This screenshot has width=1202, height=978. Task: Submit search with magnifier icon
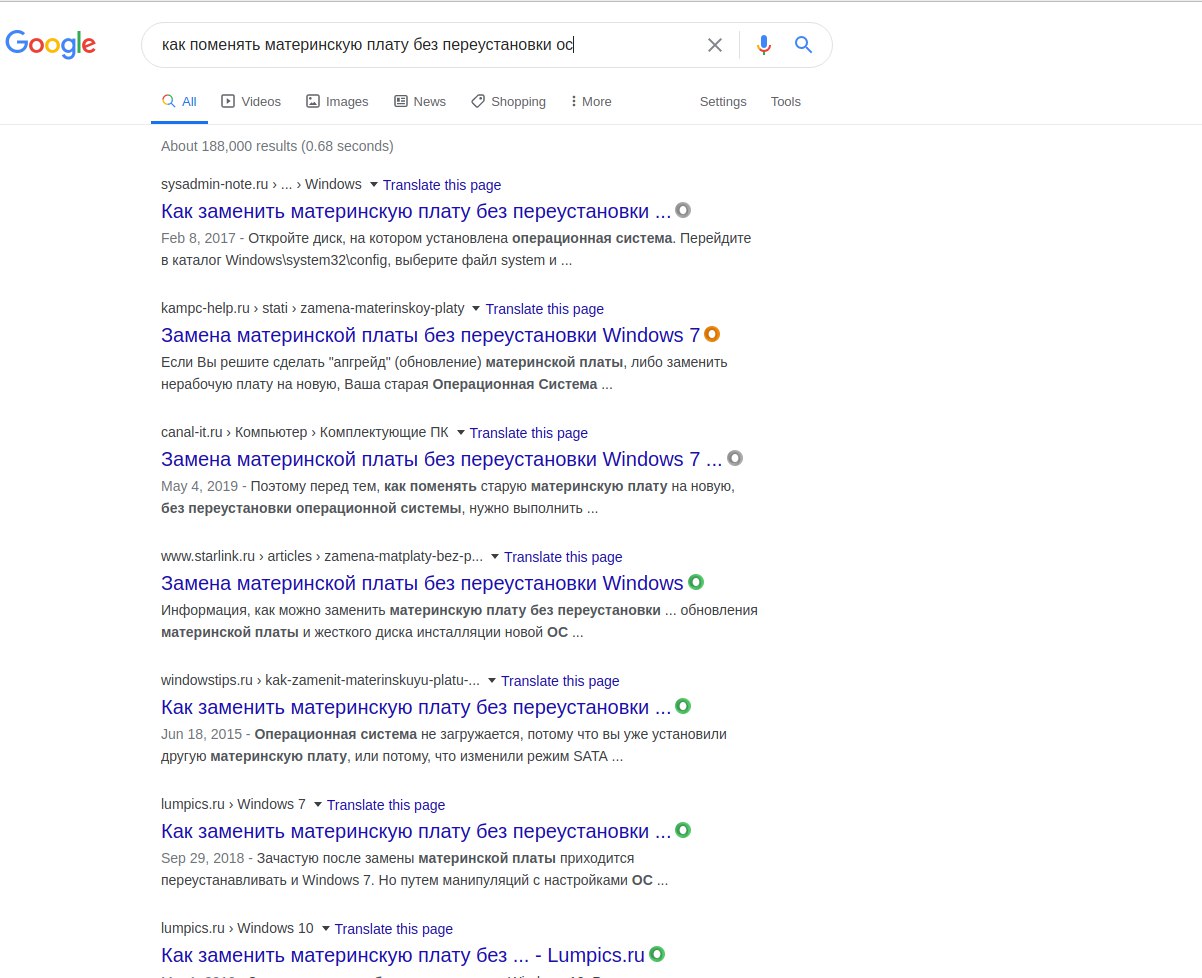(x=803, y=45)
